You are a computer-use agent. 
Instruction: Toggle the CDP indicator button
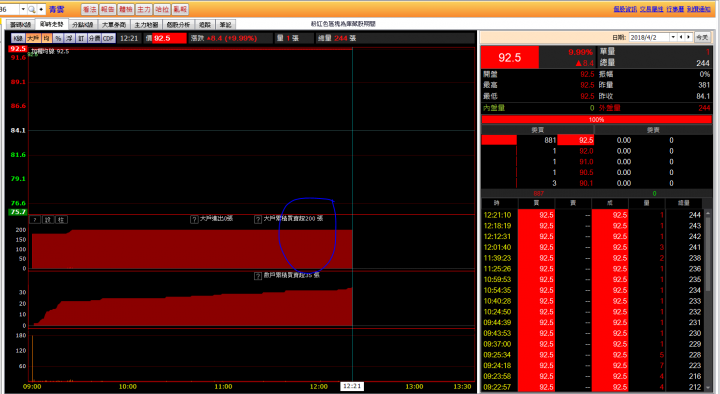(108, 38)
